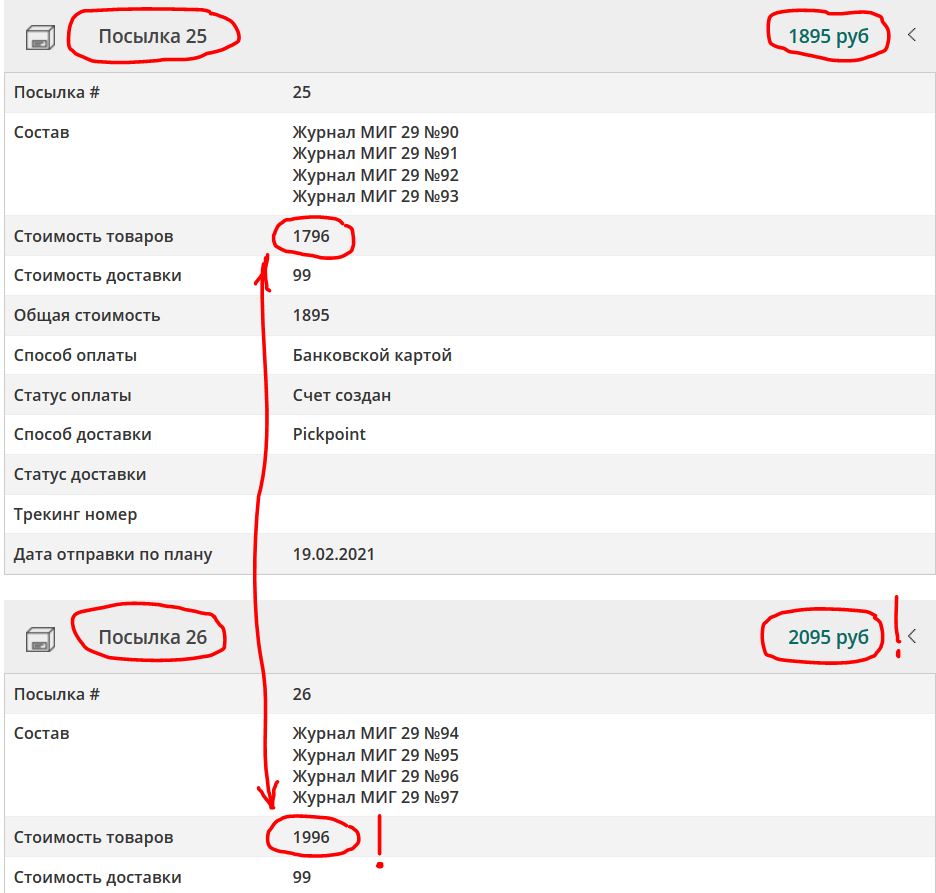Select Журнал МИГ 29 №94 item
Viewport: 936px width, 893px height.
click(375, 733)
